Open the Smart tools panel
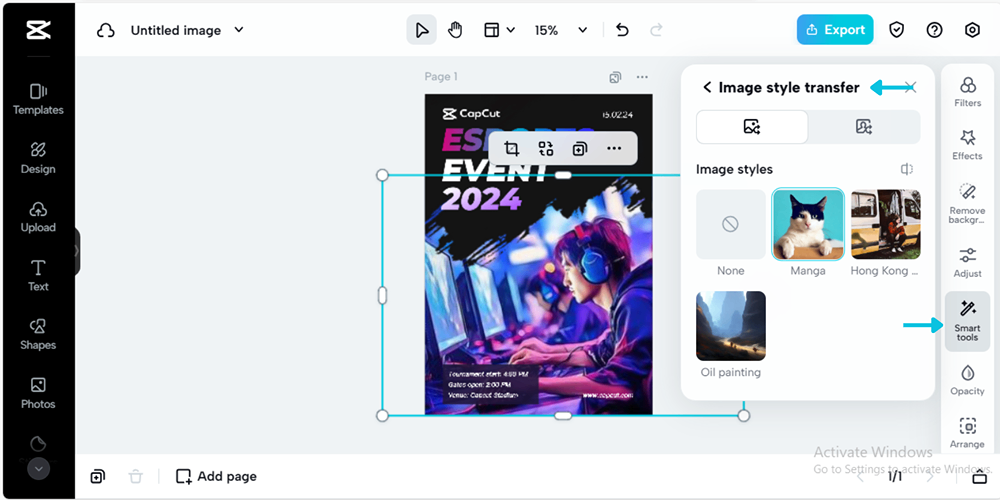This screenshot has width=1000, height=500. coord(967,321)
